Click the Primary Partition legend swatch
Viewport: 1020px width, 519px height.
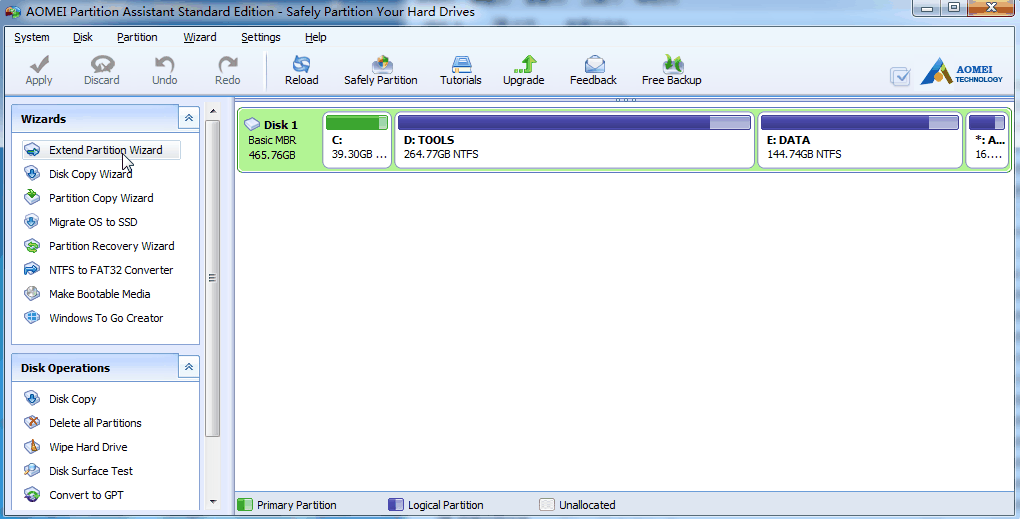click(245, 505)
